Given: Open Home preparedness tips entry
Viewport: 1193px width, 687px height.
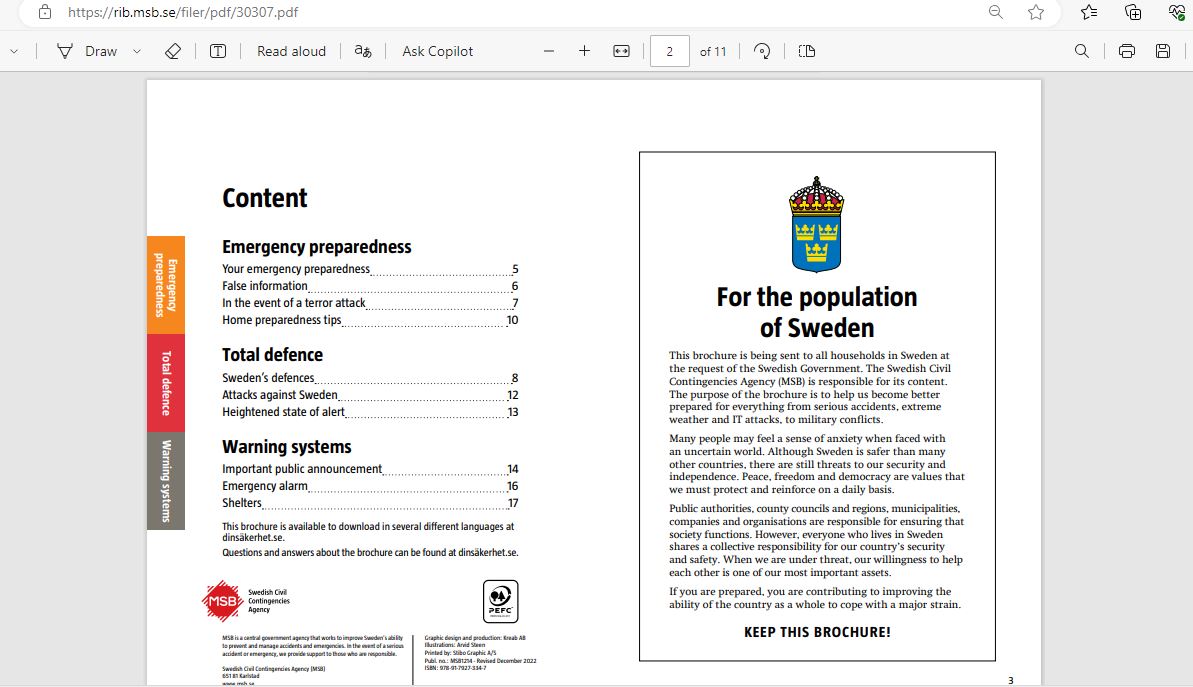Looking at the screenshot, I should tap(371, 320).
